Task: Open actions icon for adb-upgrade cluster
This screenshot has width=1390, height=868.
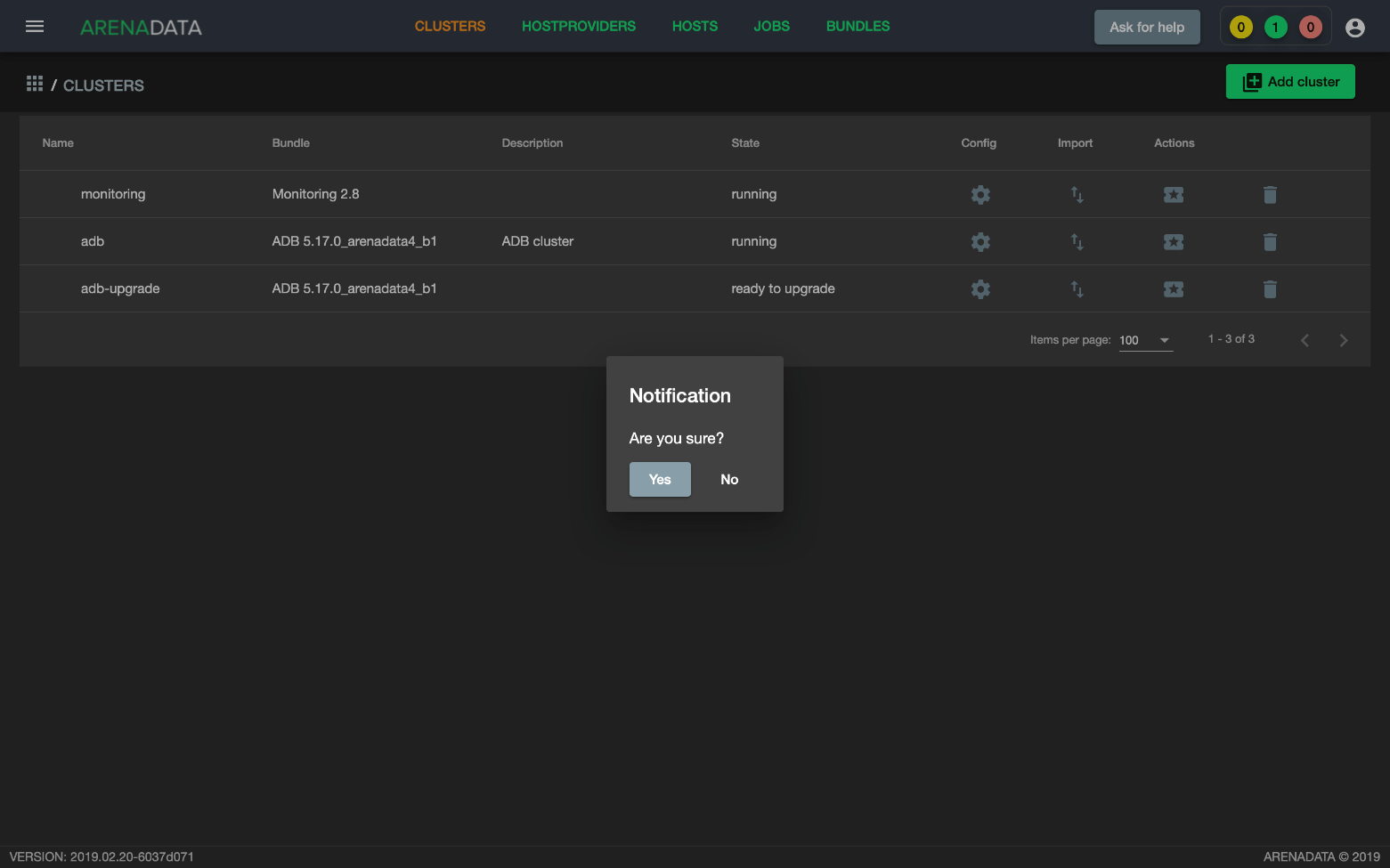Action: click(x=1174, y=288)
